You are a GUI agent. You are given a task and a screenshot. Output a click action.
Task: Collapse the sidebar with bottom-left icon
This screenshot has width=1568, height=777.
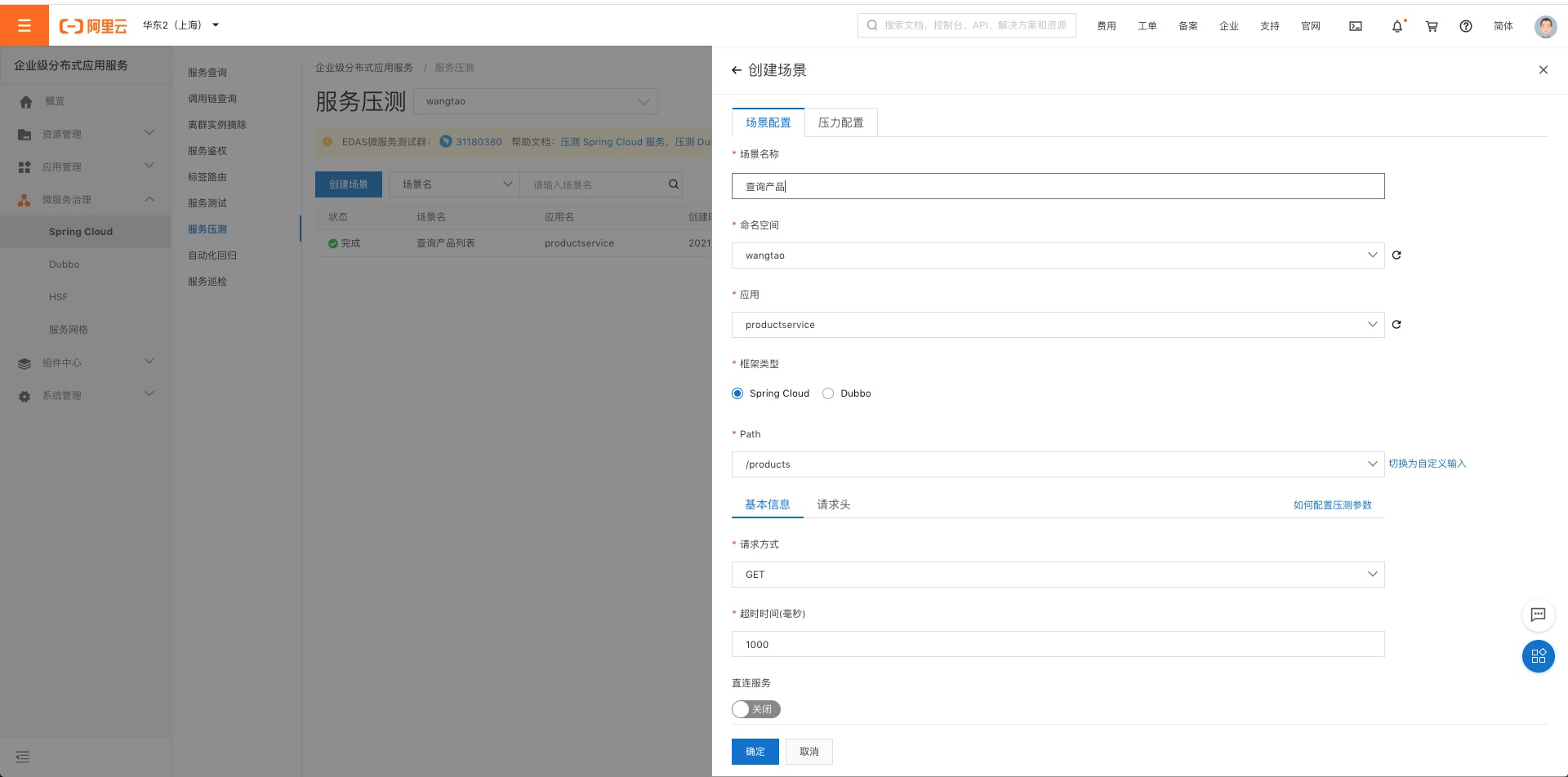[x=23, y=757]
